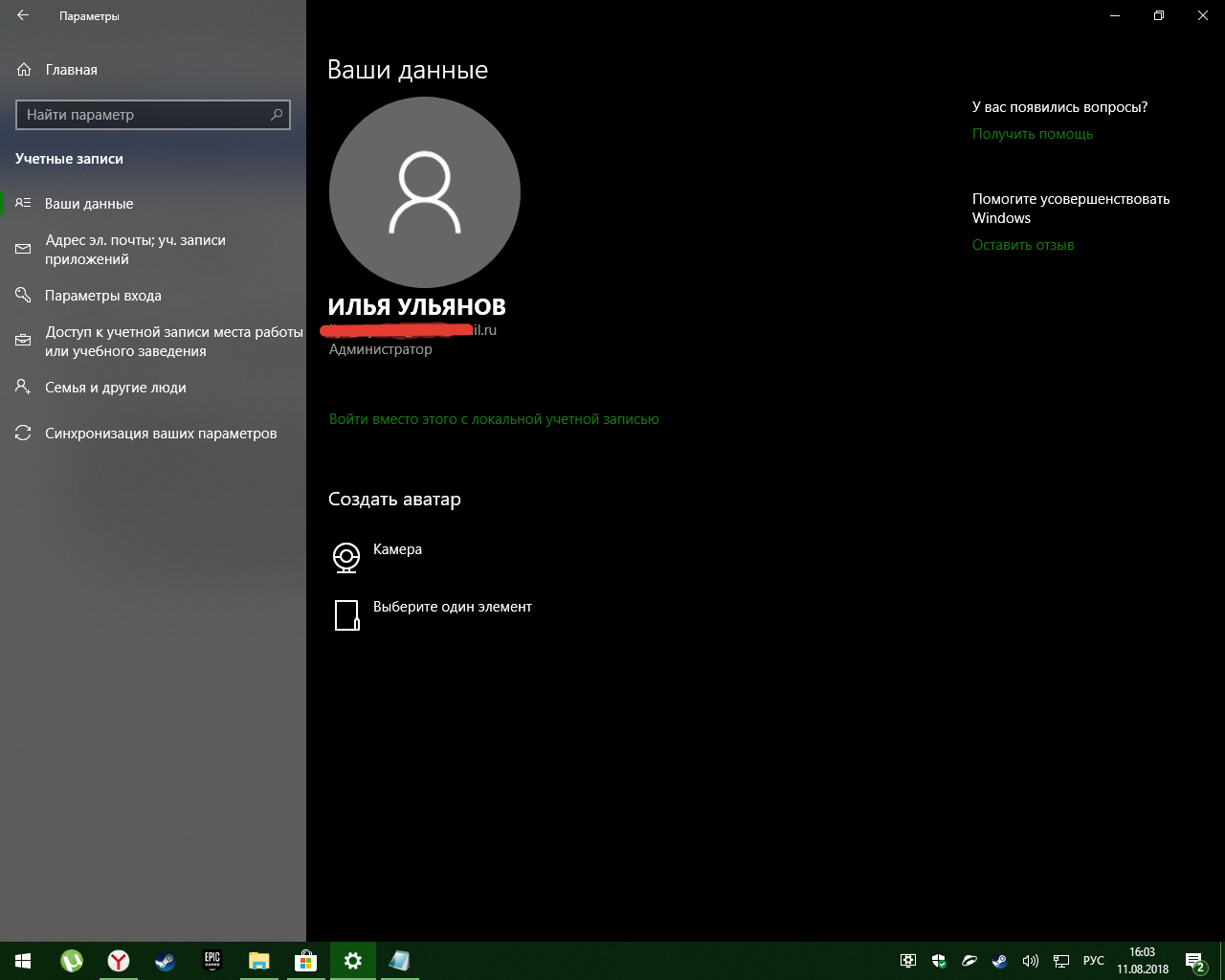Click the Найти параметр search field
The width and height of the screenshot is (1225, 980).
[144, 115]
